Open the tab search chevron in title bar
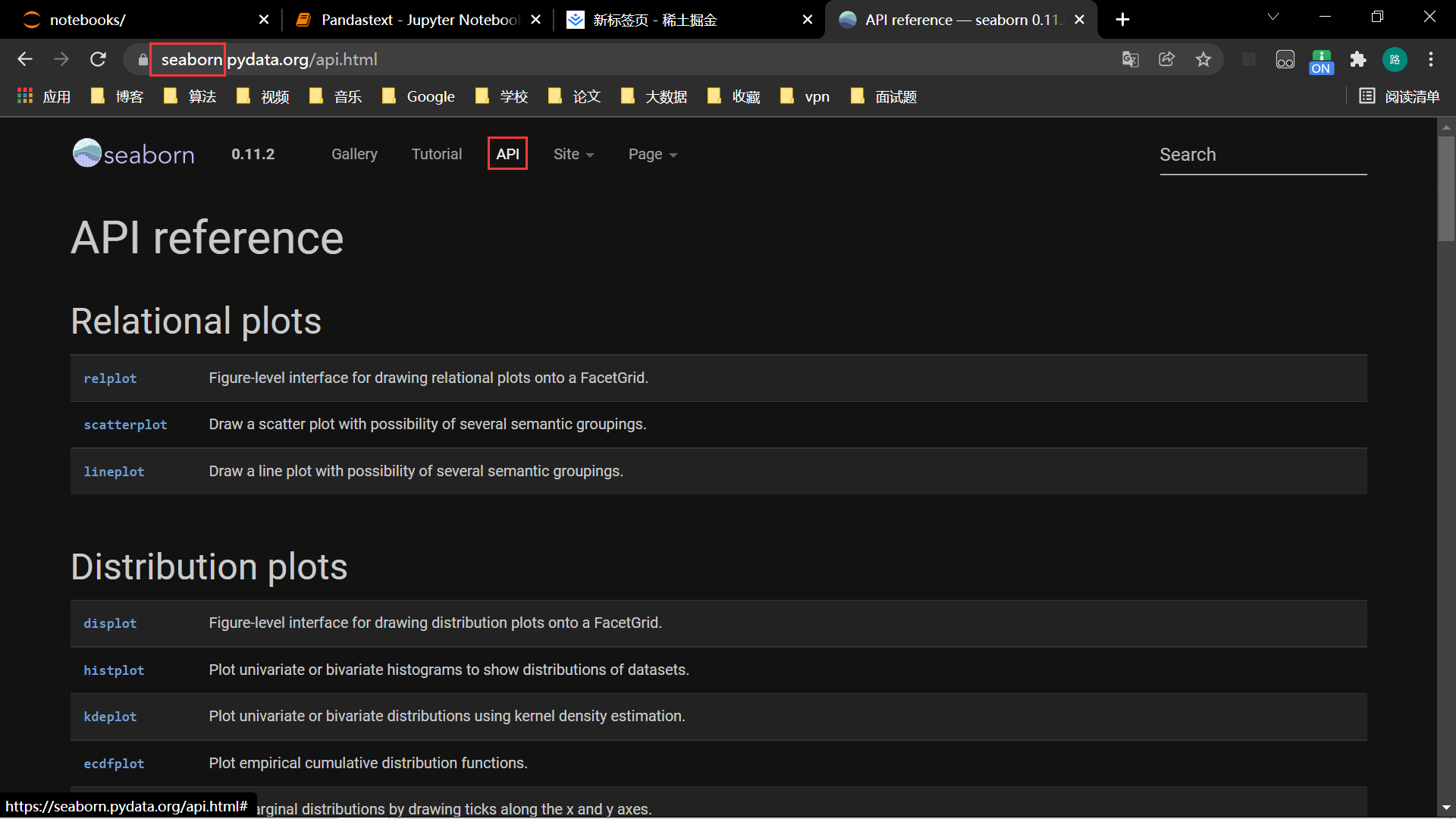1456x819 pixels. [x=1273, y=17]
